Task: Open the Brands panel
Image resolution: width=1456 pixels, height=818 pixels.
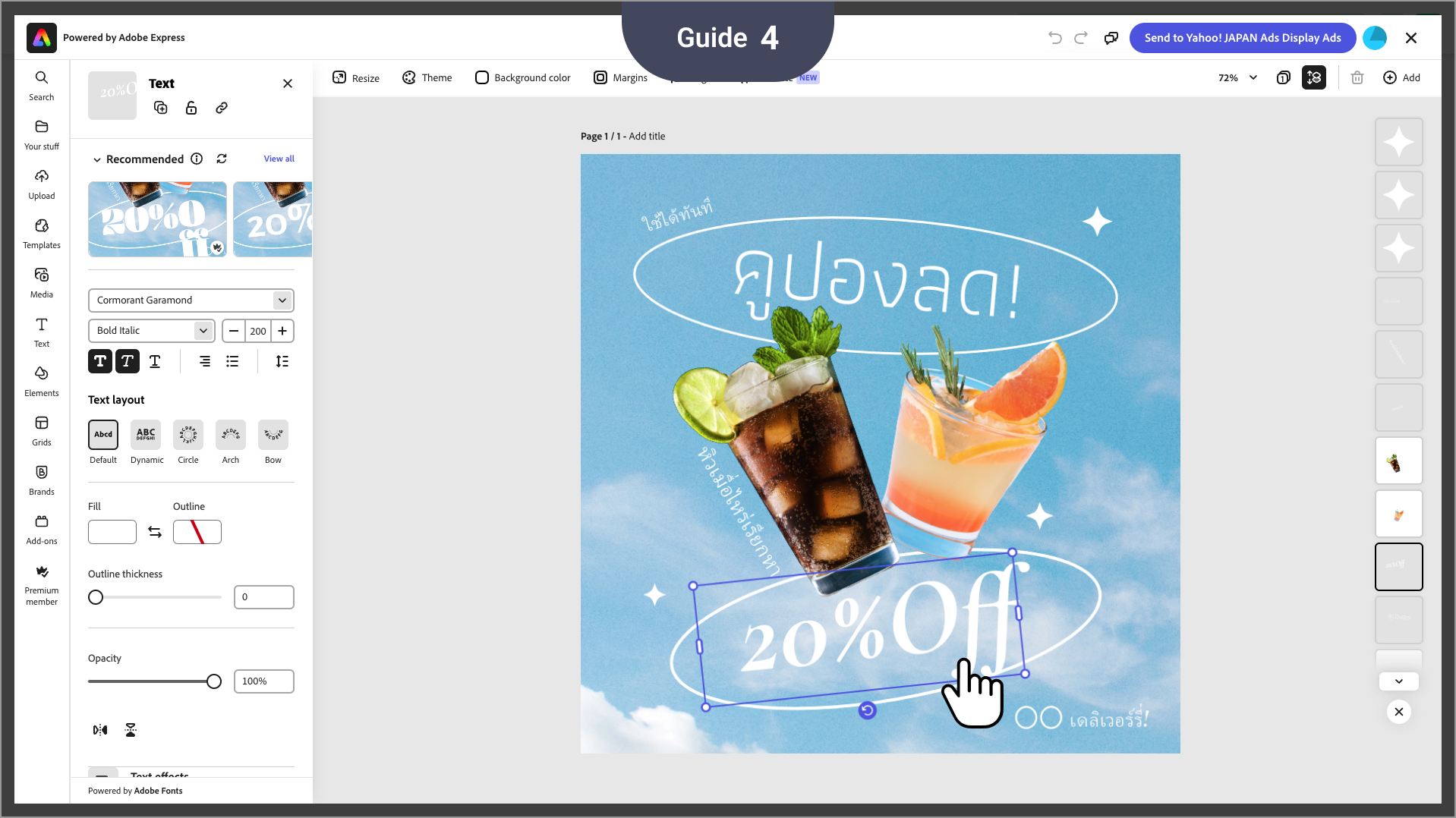Action: point(42,480)
